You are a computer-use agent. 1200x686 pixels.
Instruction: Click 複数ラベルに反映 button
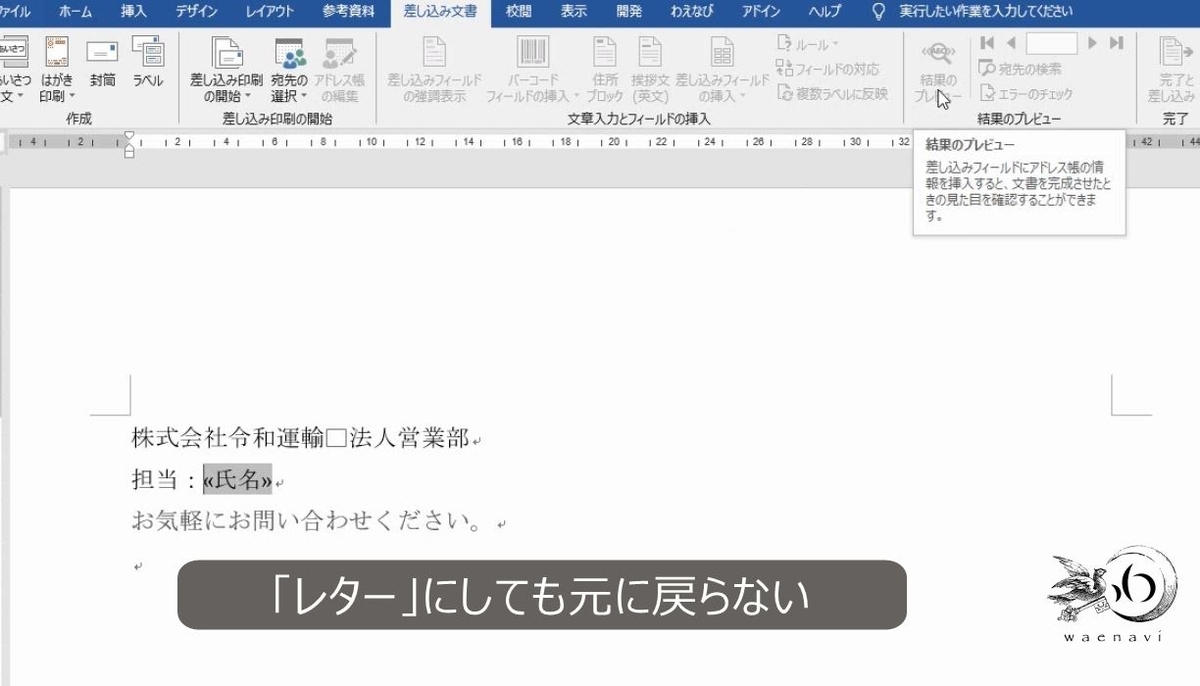[x=832, y=93]
